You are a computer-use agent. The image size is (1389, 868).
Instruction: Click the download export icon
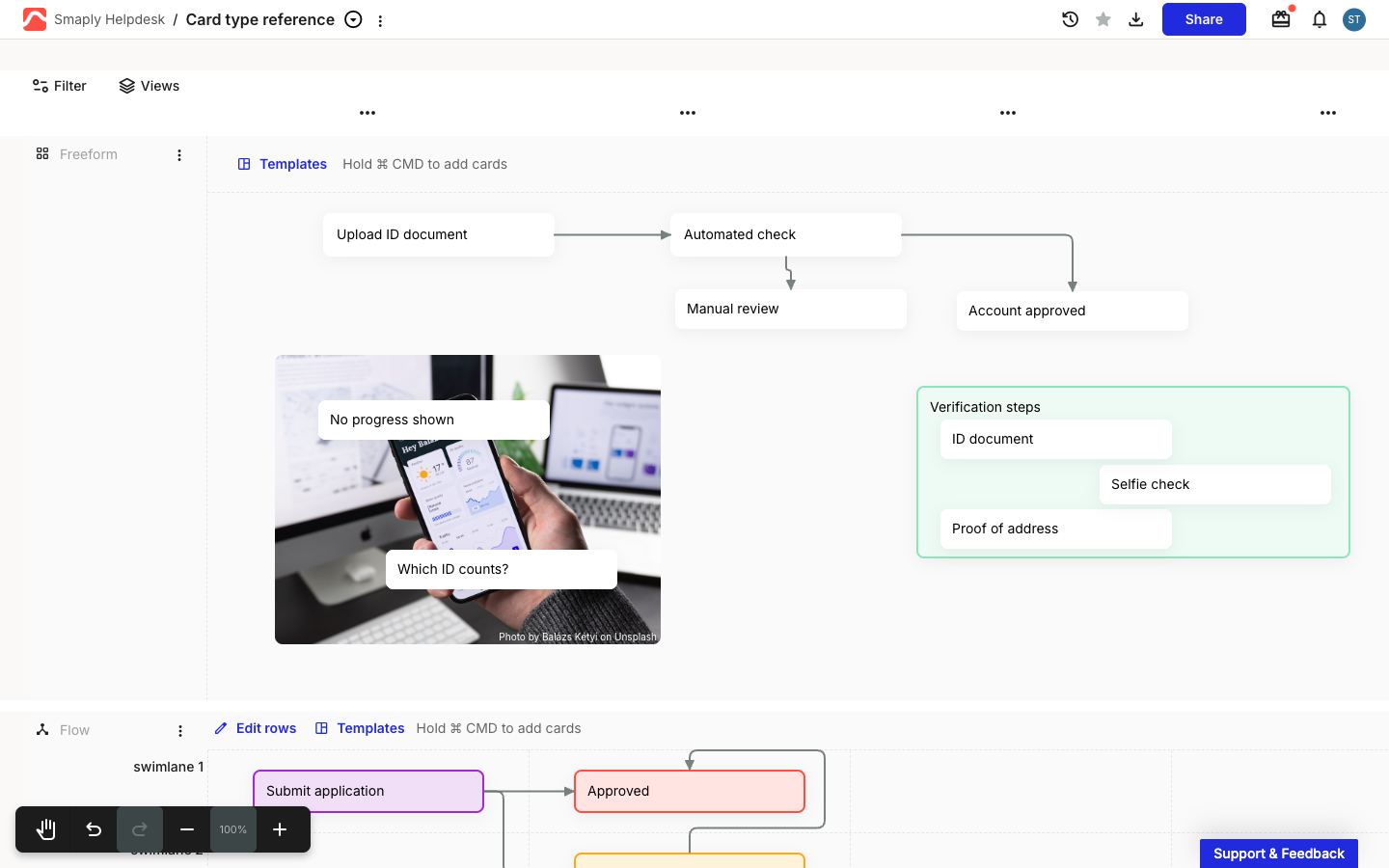[x=1136, y=19]
